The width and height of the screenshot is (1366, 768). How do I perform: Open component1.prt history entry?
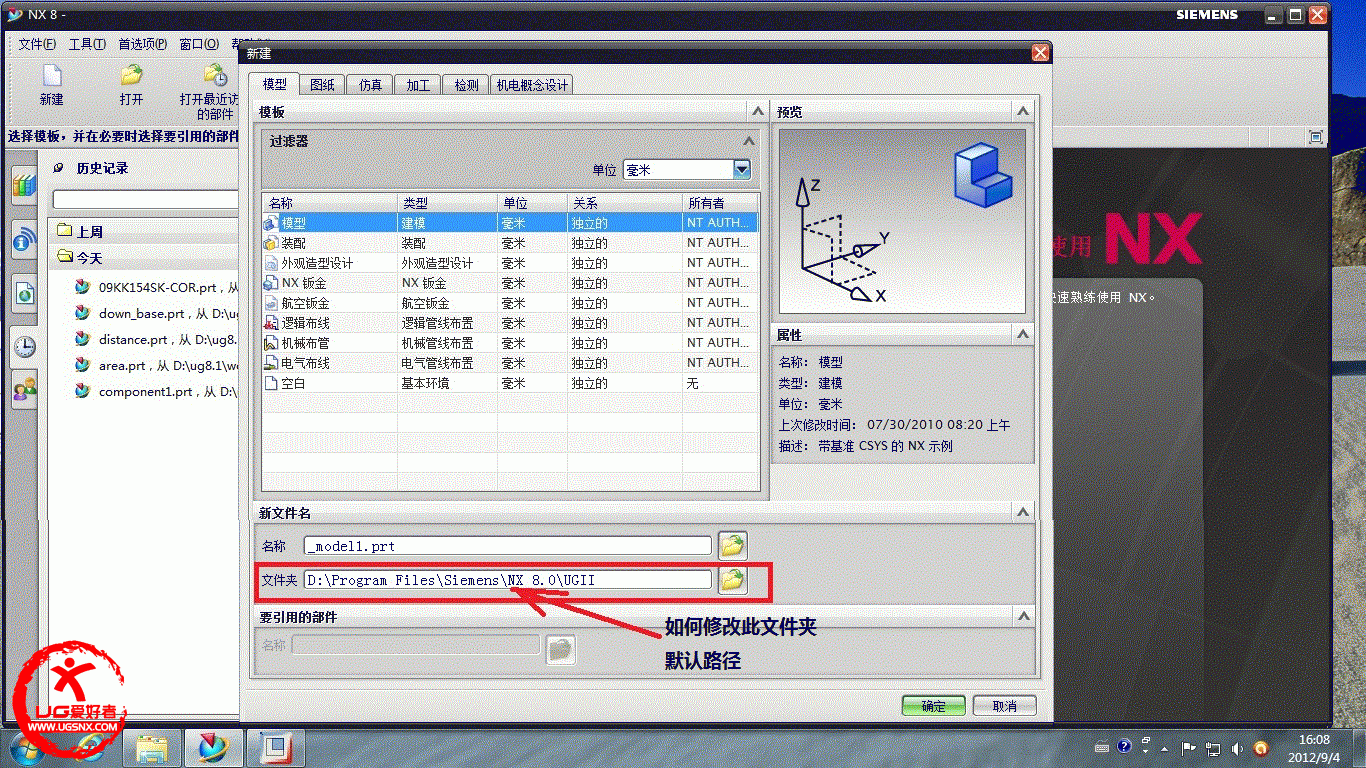[x=157, y=392]
